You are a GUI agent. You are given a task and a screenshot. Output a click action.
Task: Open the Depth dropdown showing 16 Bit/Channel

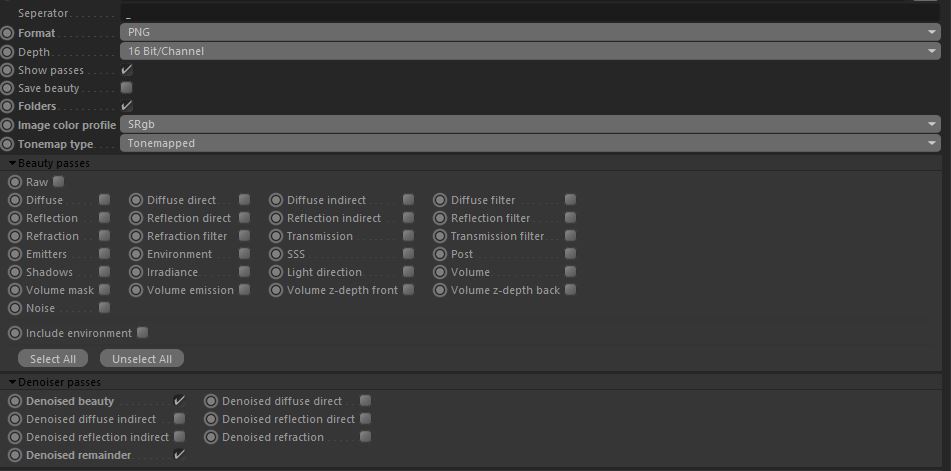click(529, 51)
